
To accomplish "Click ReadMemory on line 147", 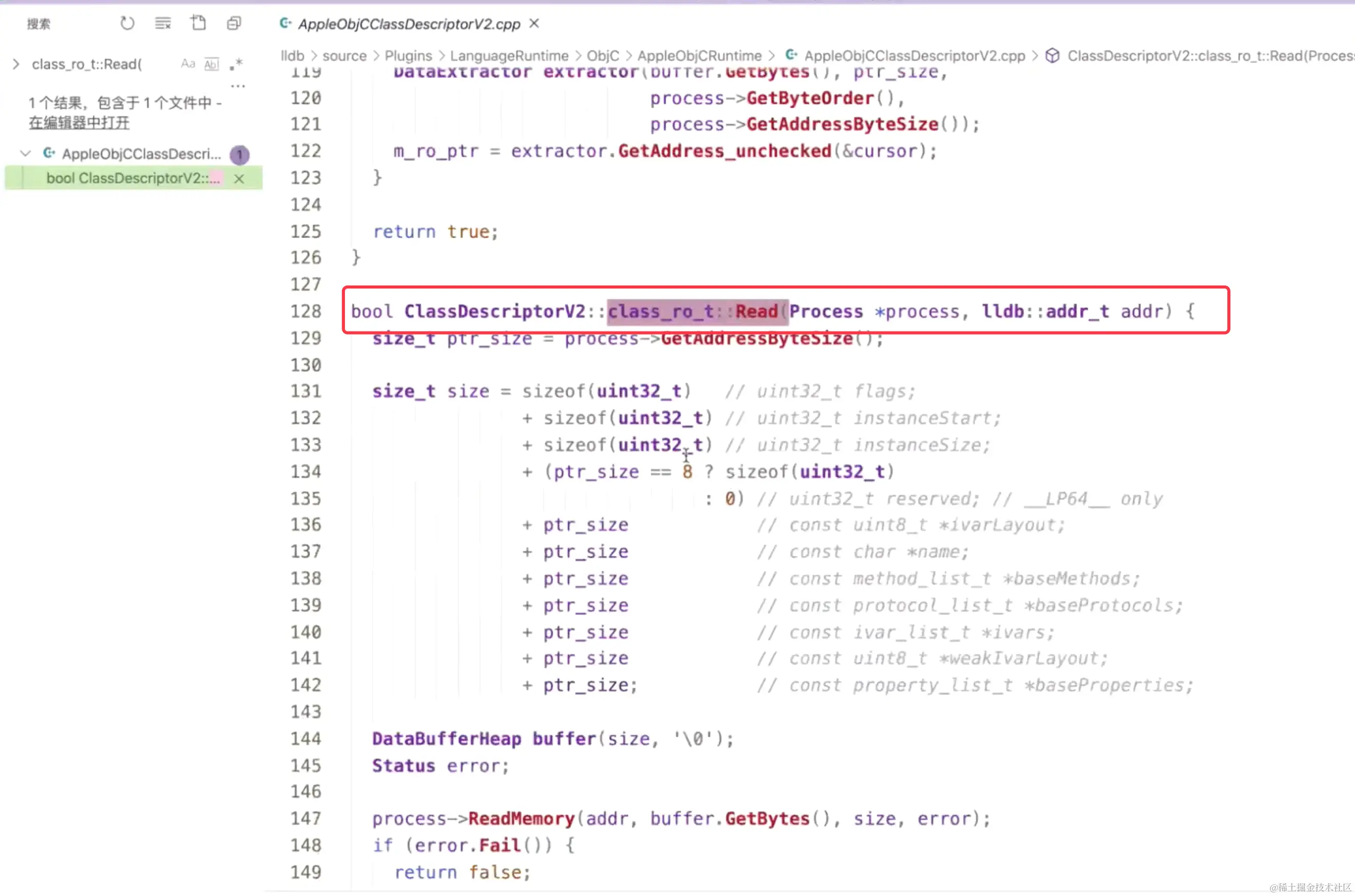I will point(520,819).
